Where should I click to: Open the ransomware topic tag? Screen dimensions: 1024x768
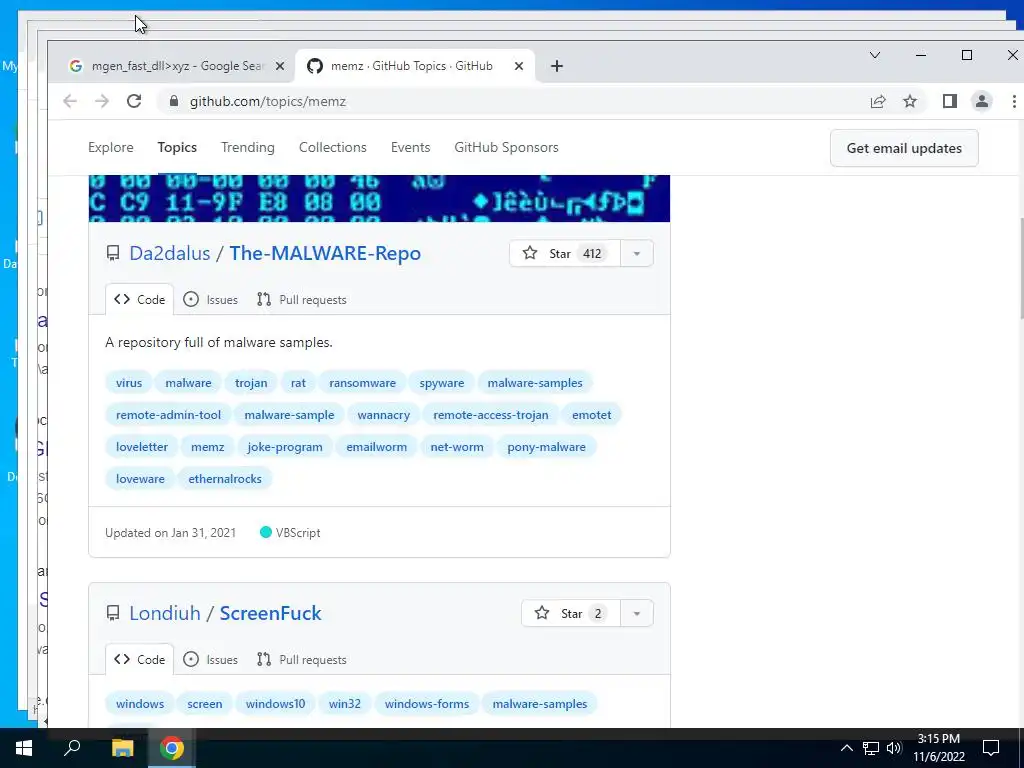coord(362,383)
